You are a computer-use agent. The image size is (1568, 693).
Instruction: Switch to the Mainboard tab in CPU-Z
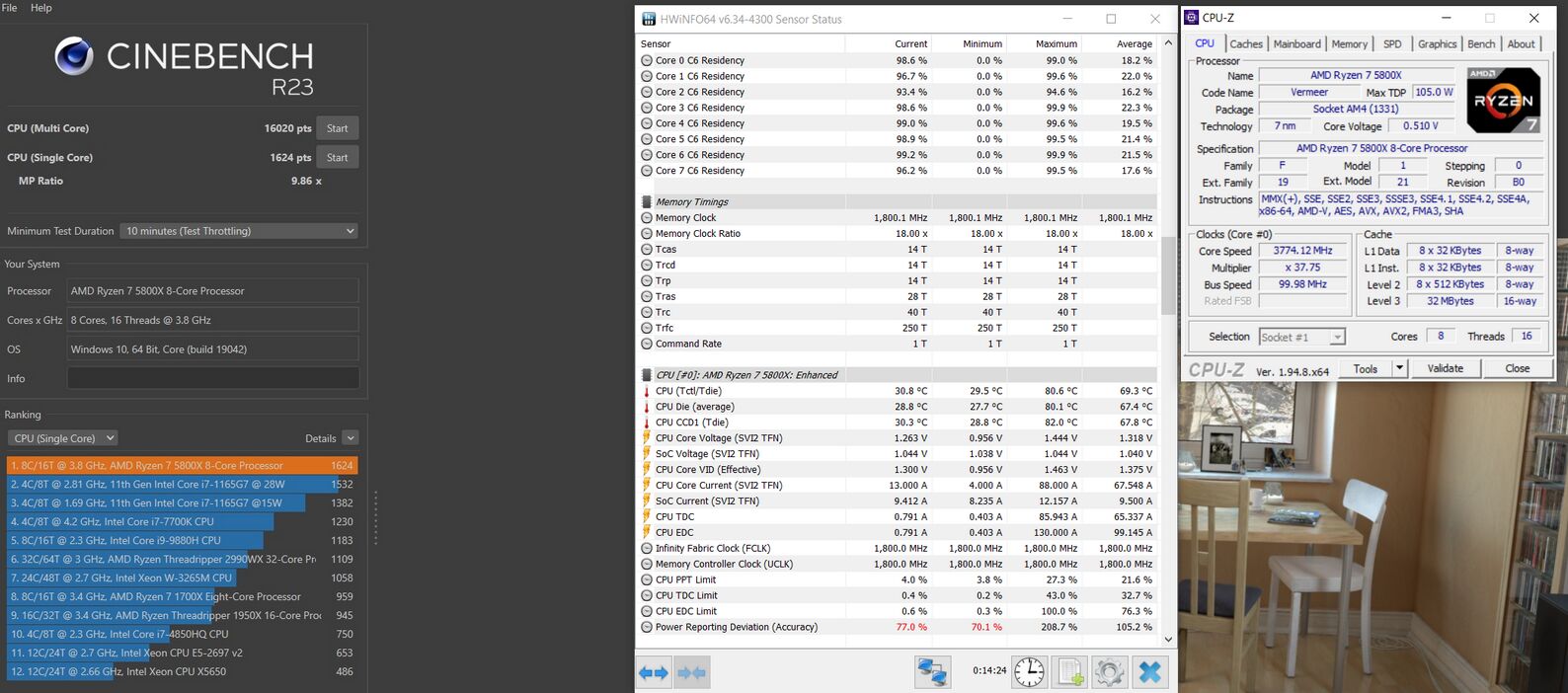(x=1297, y=44)
